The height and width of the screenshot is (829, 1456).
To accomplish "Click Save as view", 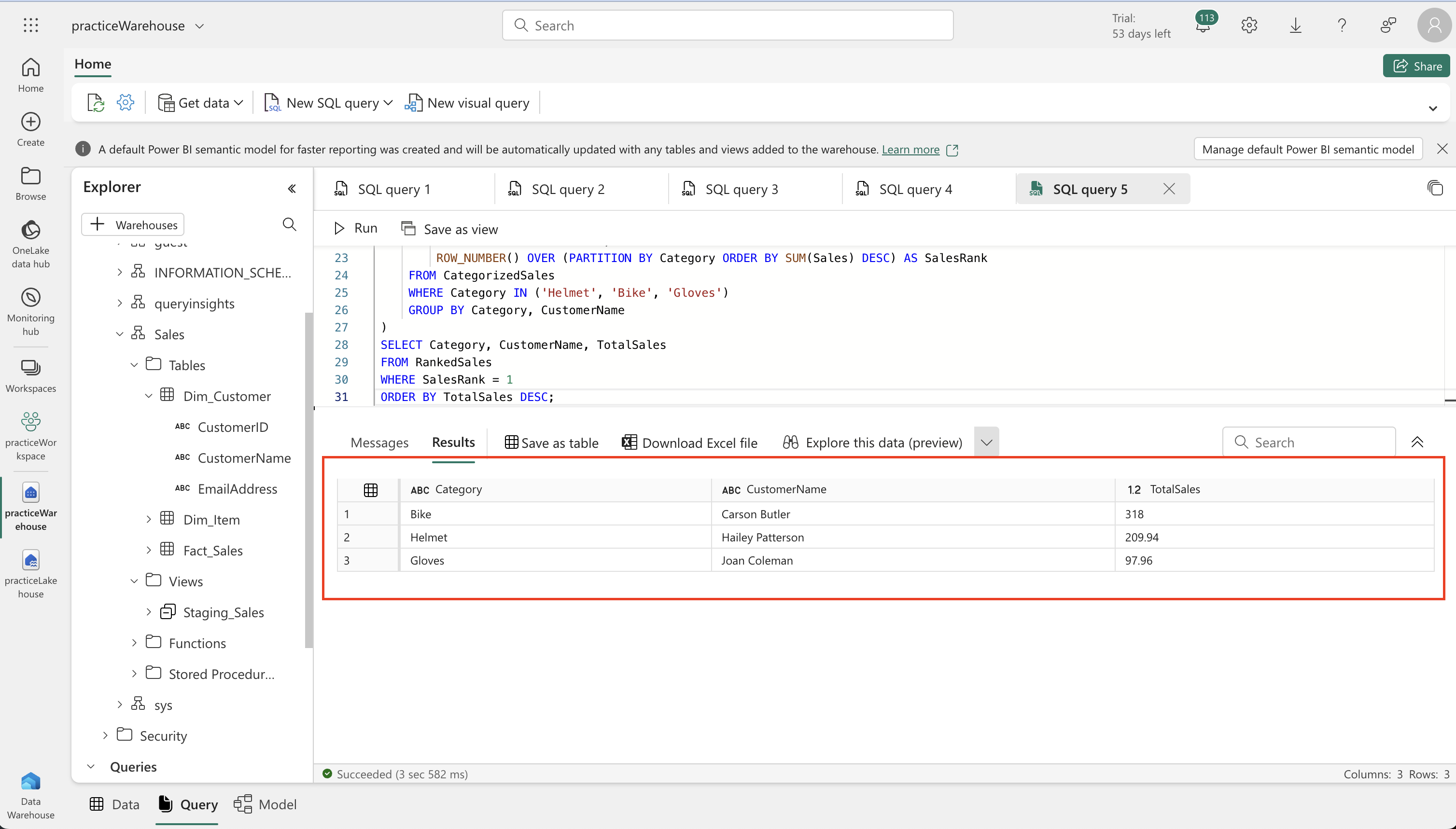I will pos(449,229).
